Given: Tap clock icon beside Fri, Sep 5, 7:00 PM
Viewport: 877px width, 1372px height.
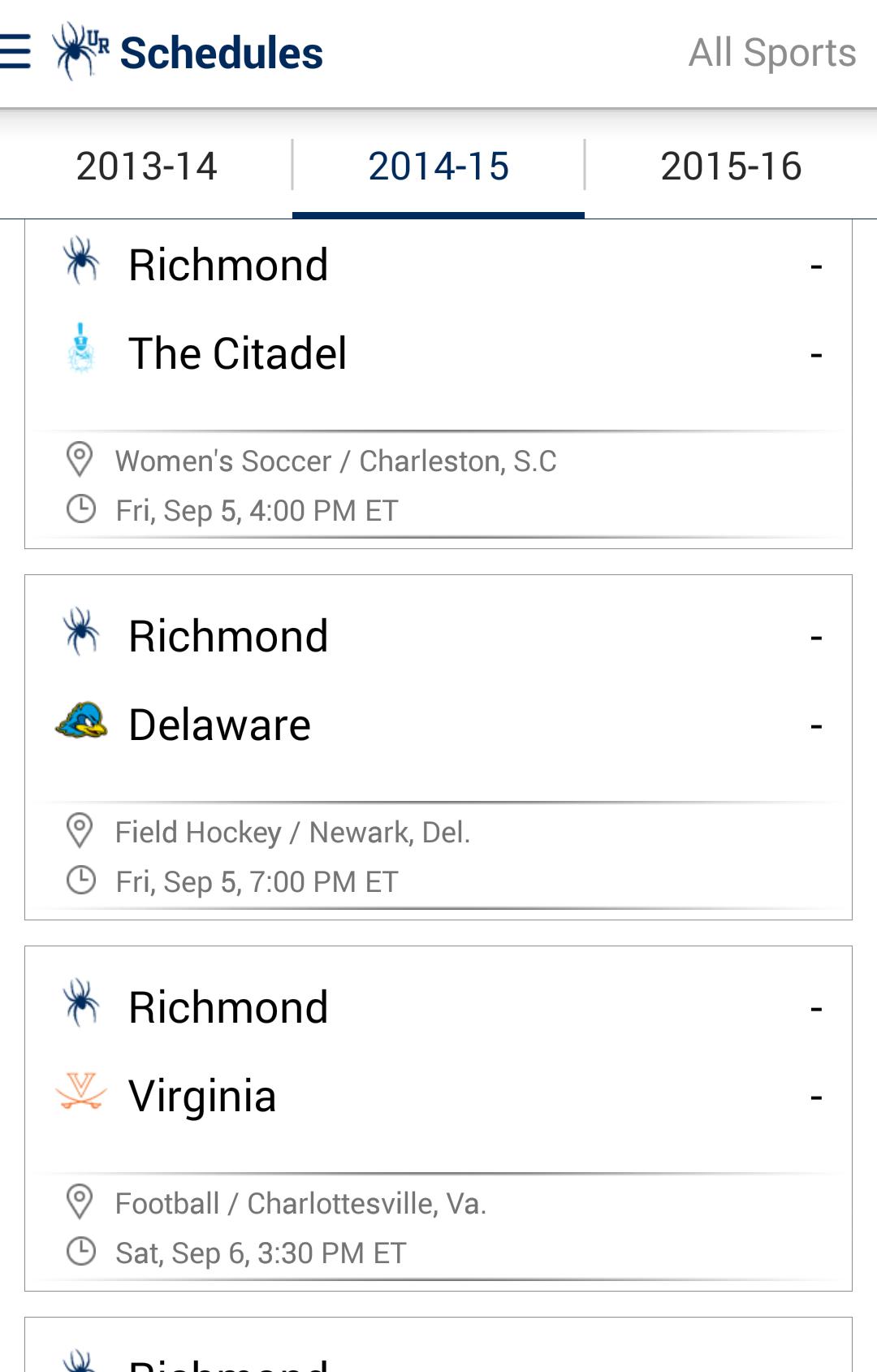Looking at the screenshot, I should click(80, 881).
